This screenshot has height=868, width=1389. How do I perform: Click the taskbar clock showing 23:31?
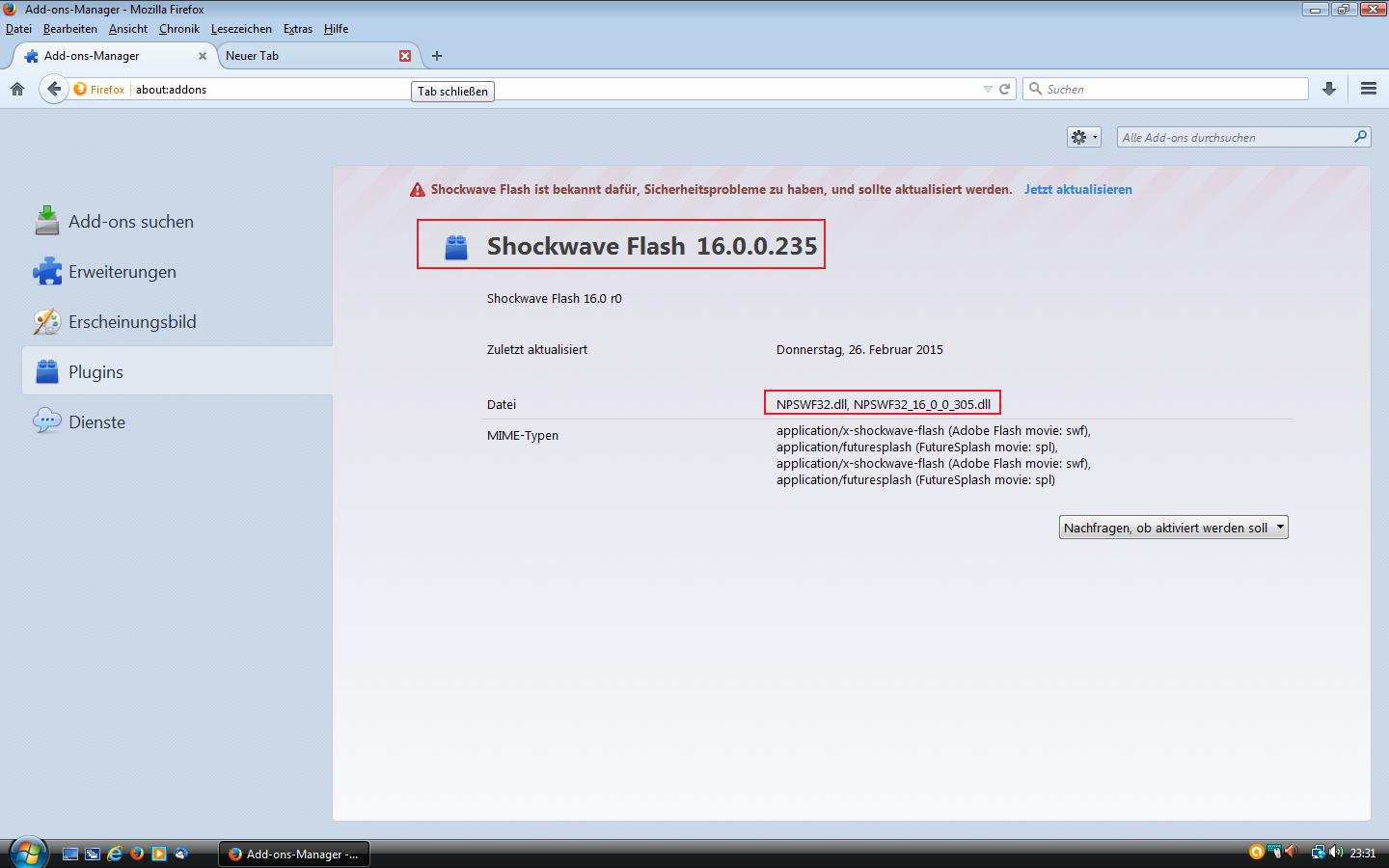[1363, 854]
